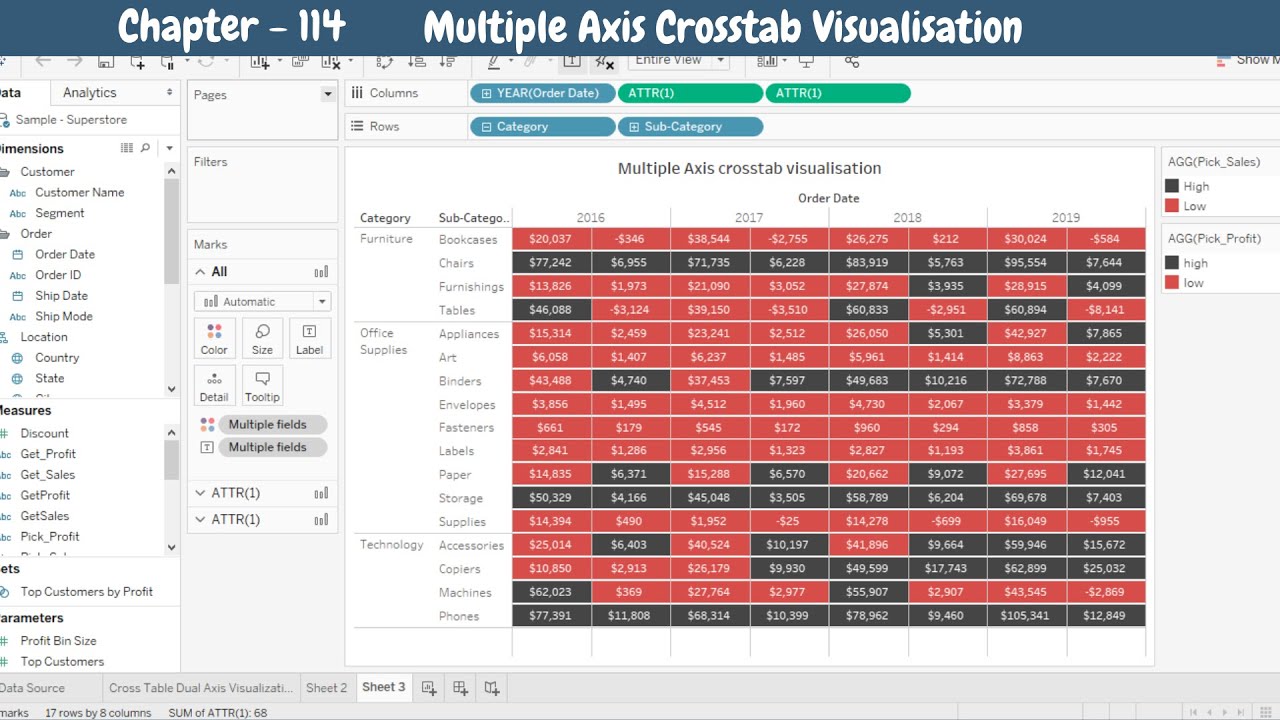Open the Color shelf in Marks card

[214, 337]
